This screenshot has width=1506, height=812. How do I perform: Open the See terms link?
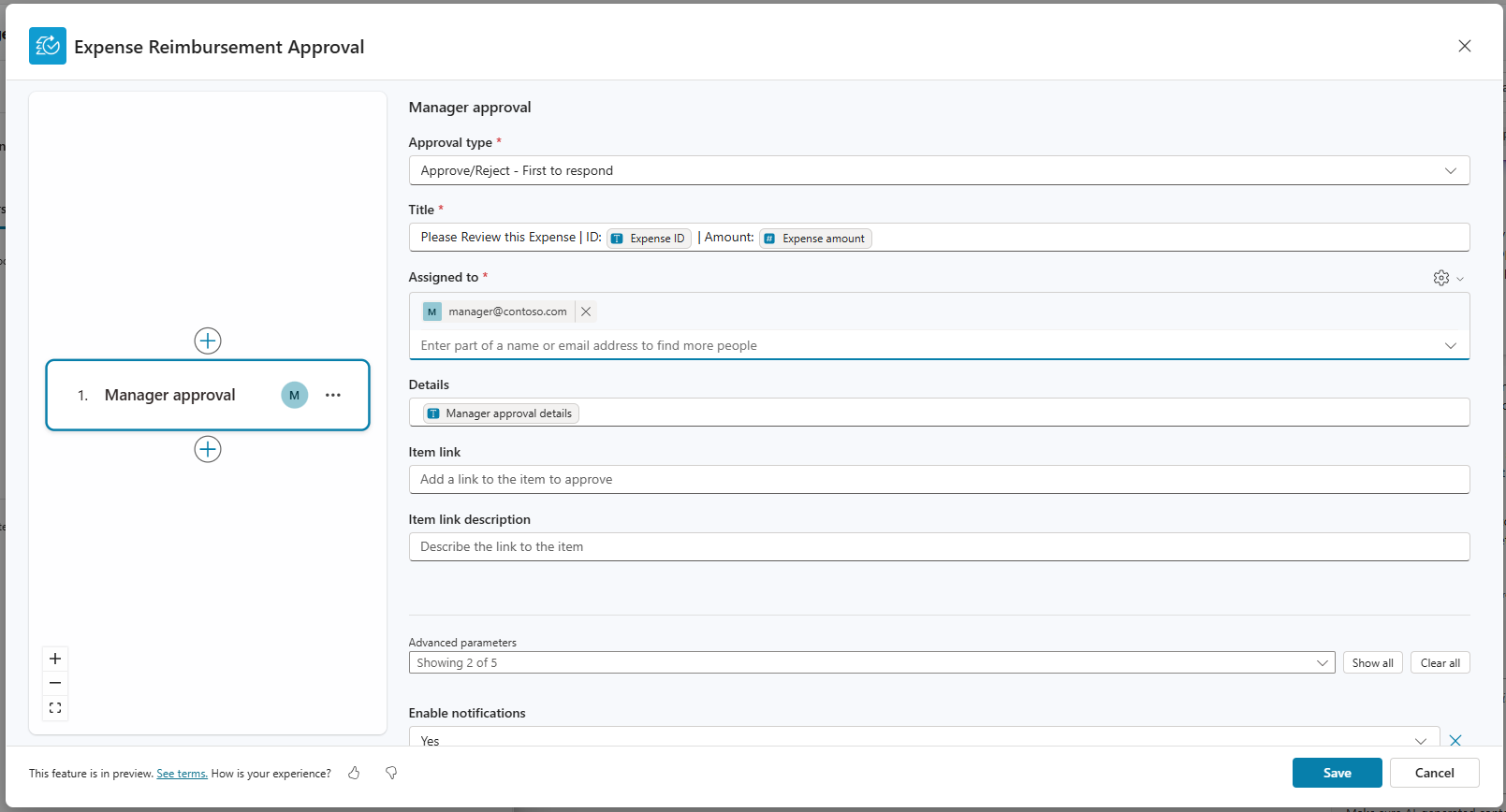tap(182, 774)
